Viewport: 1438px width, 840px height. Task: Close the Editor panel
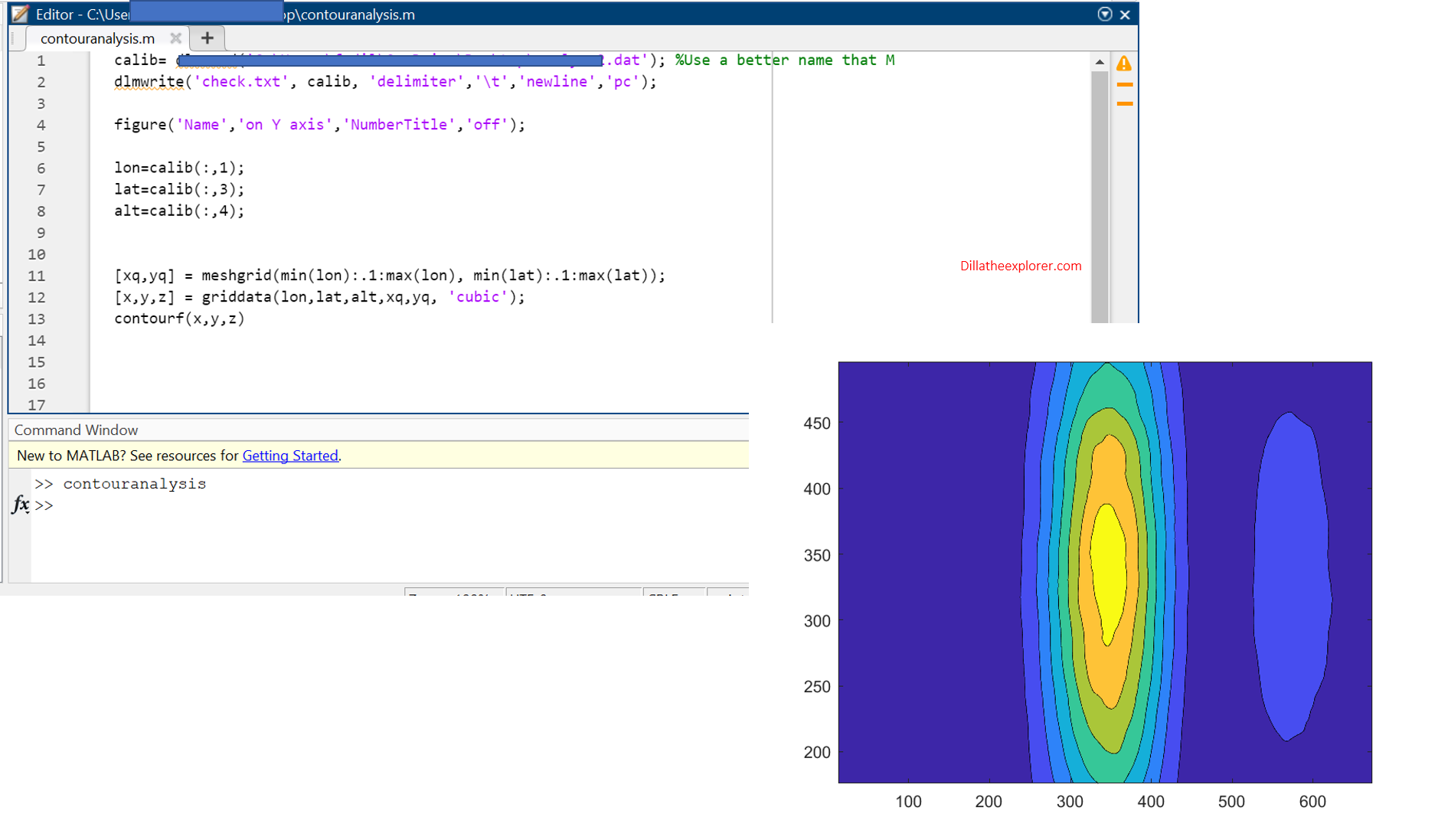pos(1125,15)
